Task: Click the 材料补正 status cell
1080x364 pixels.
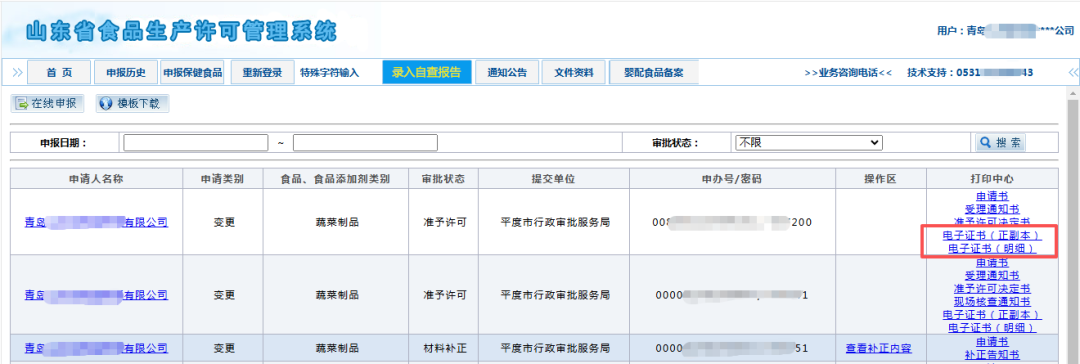Action: [x=443, y=348]
